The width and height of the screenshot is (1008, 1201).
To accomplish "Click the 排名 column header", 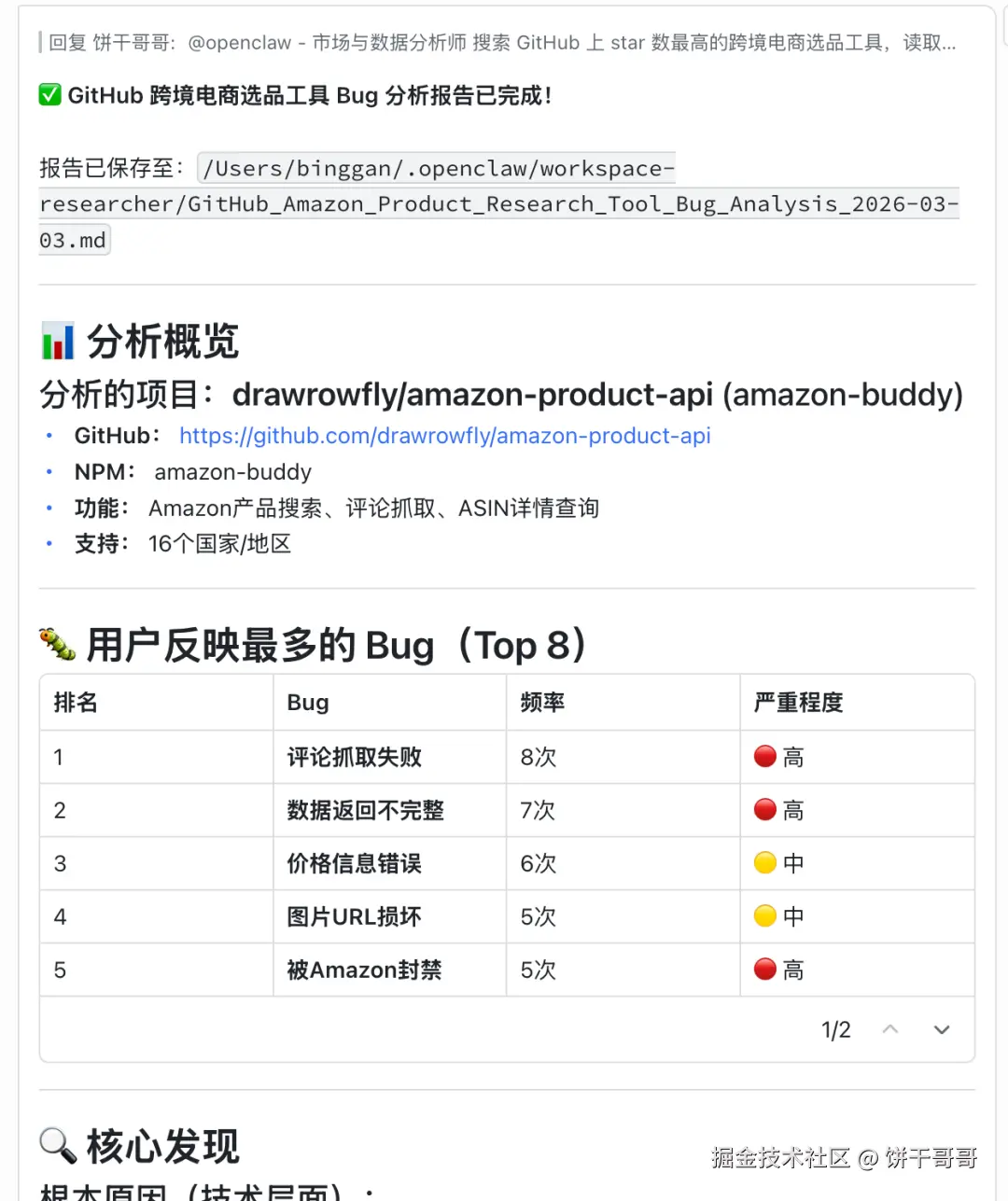I will 76,703.
